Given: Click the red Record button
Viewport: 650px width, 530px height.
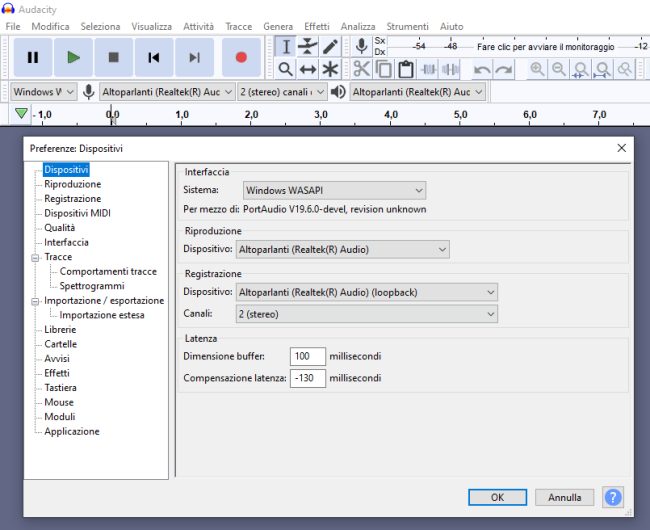Looking at the screenshot, I should point(241,58).
